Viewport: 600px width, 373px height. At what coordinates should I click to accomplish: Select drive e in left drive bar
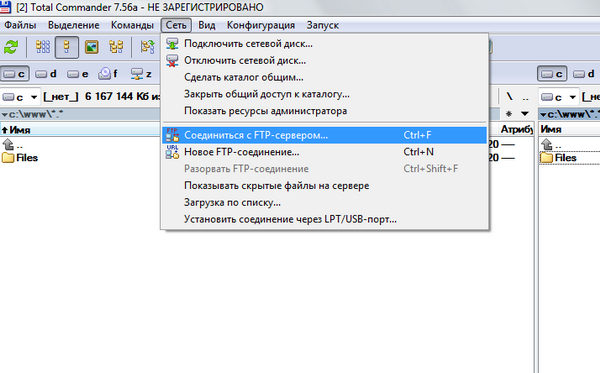pos(78,74)
